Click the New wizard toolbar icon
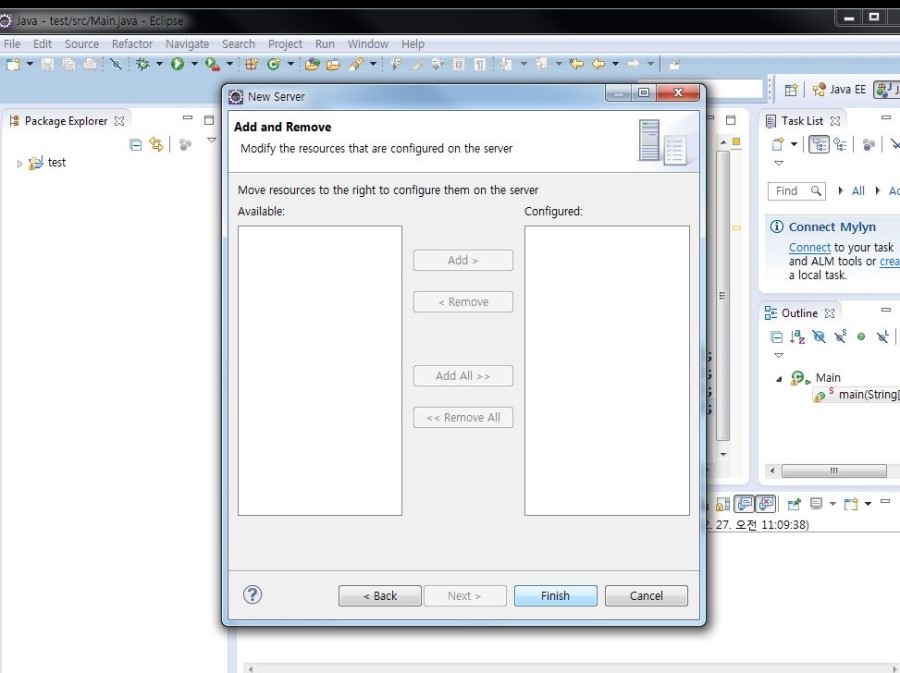The image size is (900, 673). 13,64
